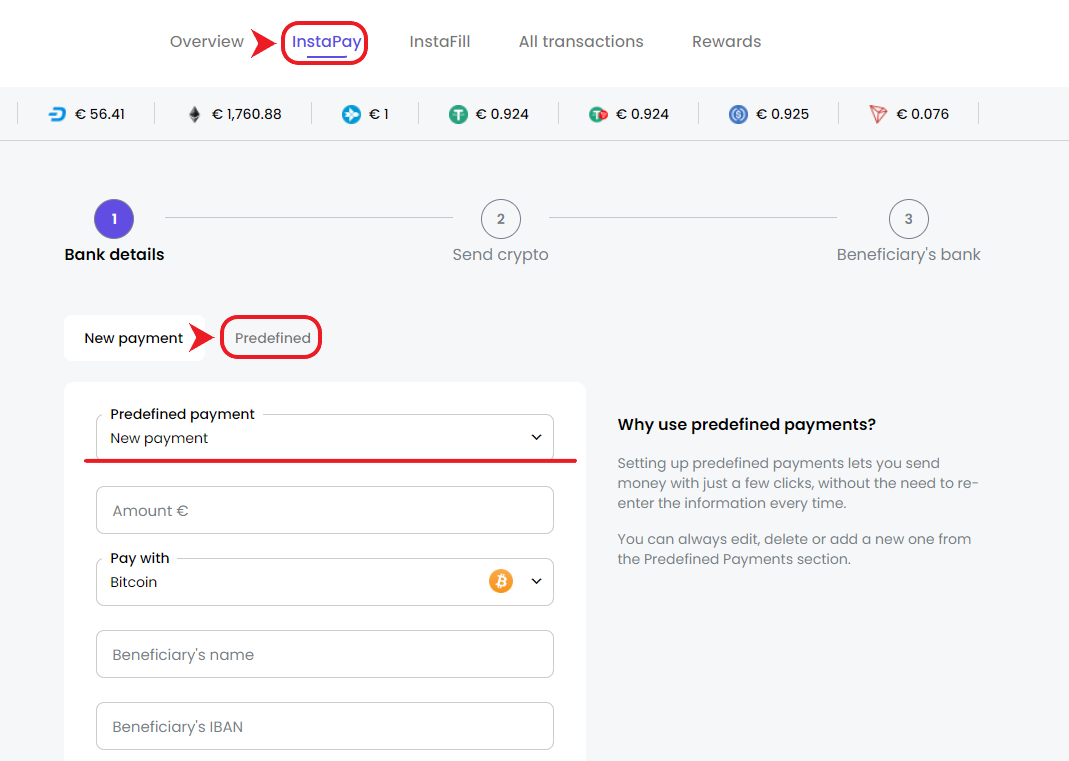Go to the Overview tab
Screen dimensions: 1069x761
point(207,42)
